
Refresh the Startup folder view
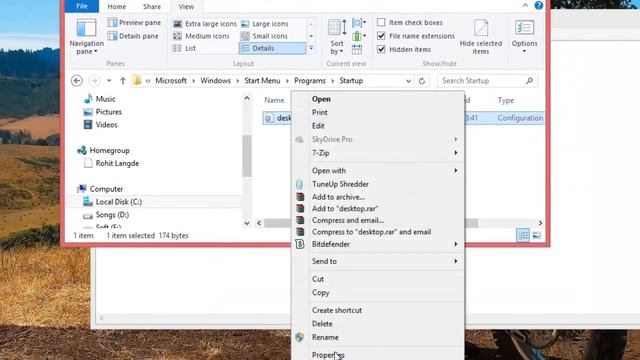click(422, 81)
